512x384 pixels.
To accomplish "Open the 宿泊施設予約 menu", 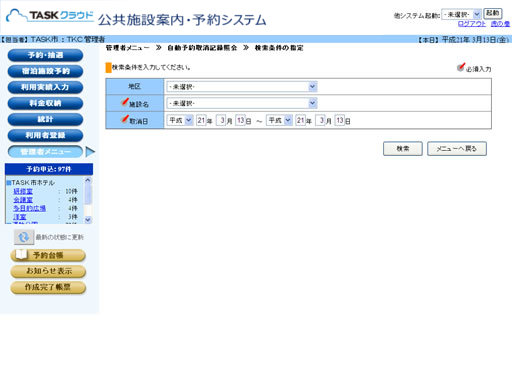I will tap(45, 71).
